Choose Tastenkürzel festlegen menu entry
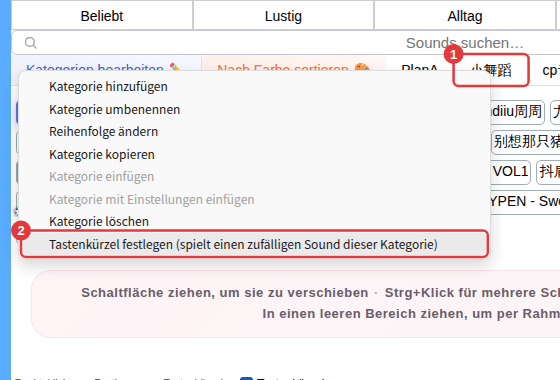The height and width of the screenshot is (380, 560). pyautogui.click(x=254, y=245)
